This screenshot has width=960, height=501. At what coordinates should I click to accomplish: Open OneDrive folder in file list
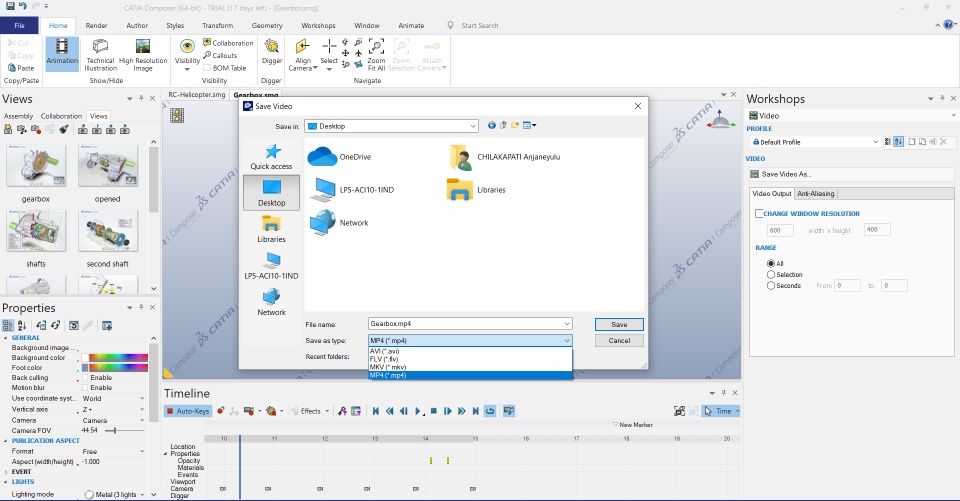340,157
